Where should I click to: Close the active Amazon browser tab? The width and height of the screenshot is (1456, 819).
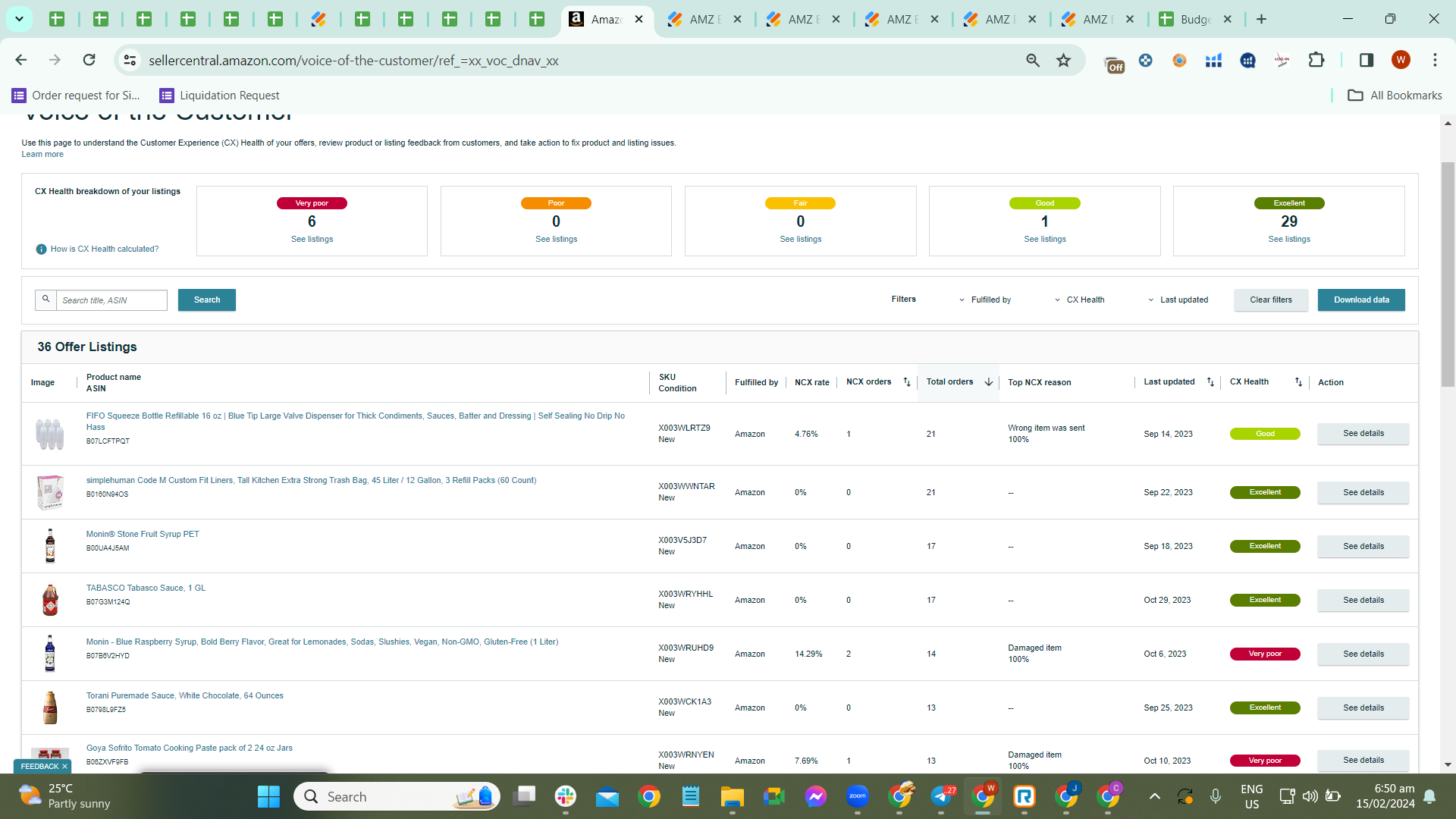639,19
